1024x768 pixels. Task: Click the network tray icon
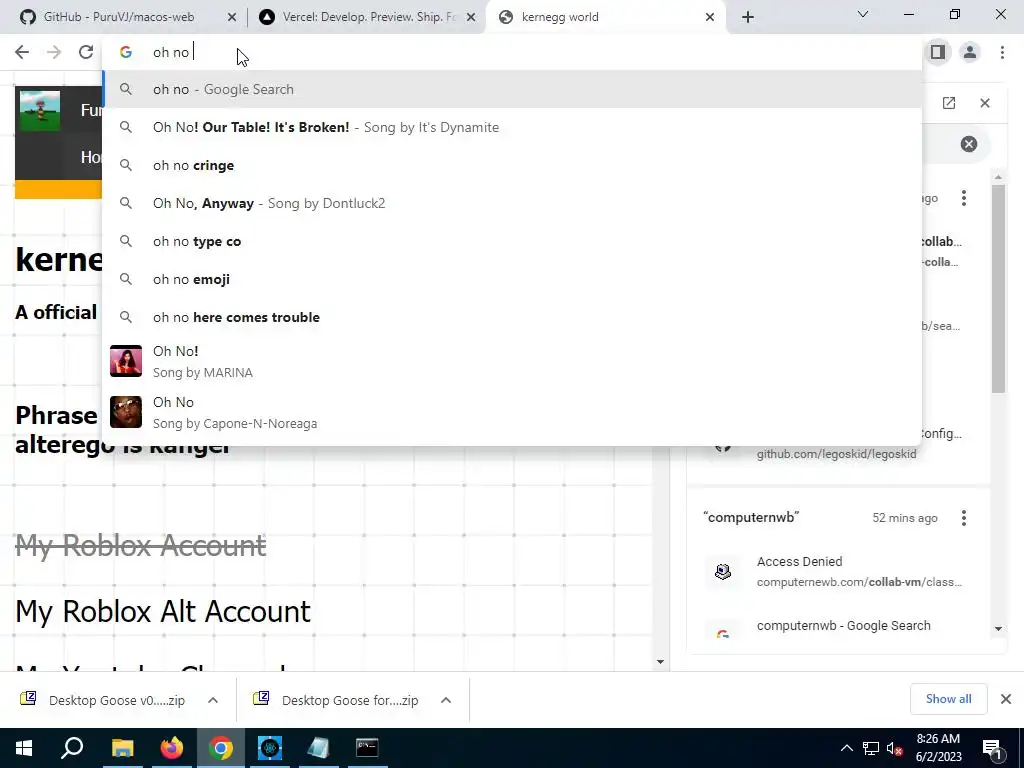click(871, 748)
